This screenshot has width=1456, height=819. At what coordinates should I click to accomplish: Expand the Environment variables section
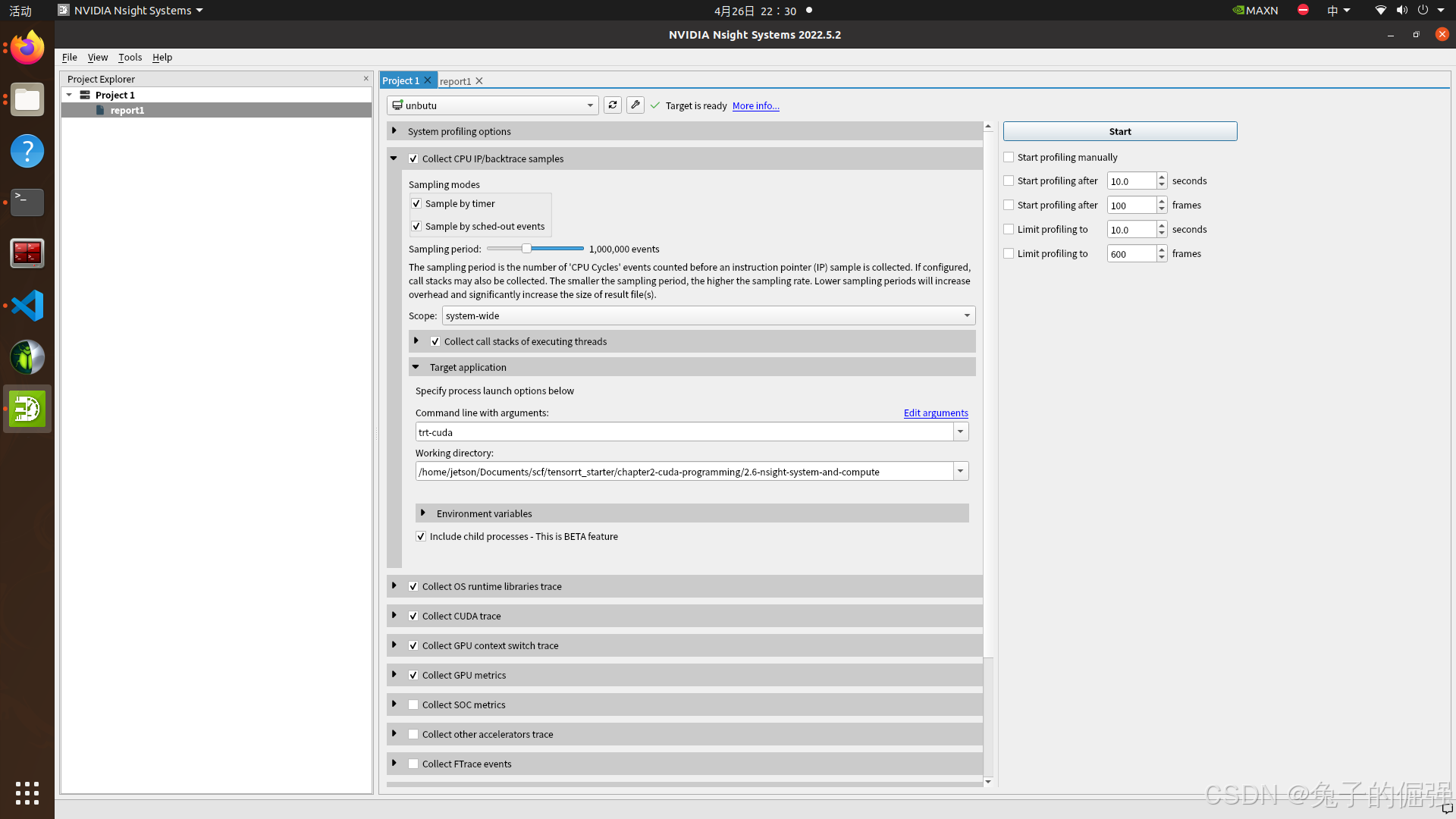tap(423, 513)
